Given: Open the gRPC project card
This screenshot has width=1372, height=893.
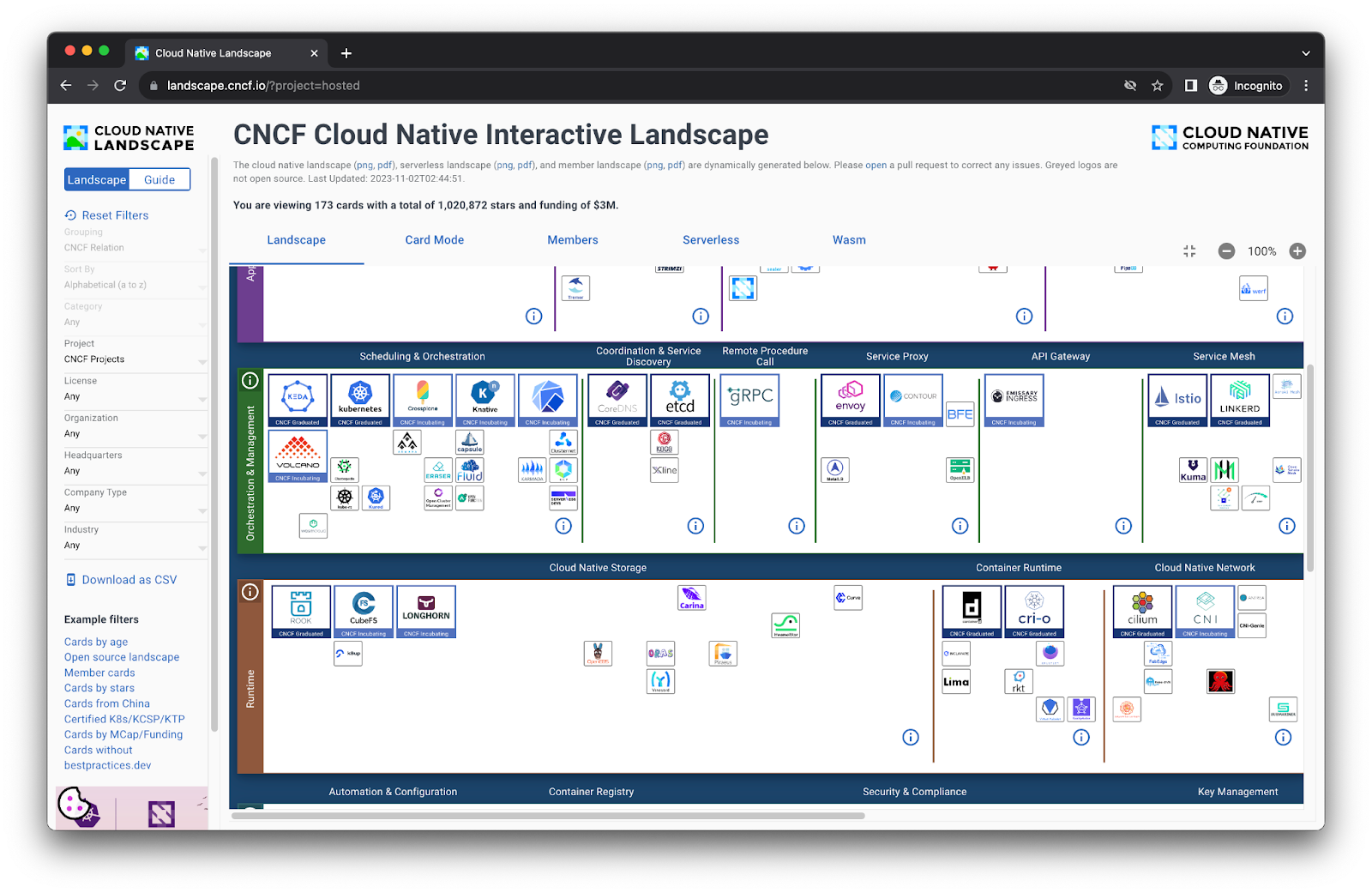Looking at the screenshot, I should [x=749, y=400].
